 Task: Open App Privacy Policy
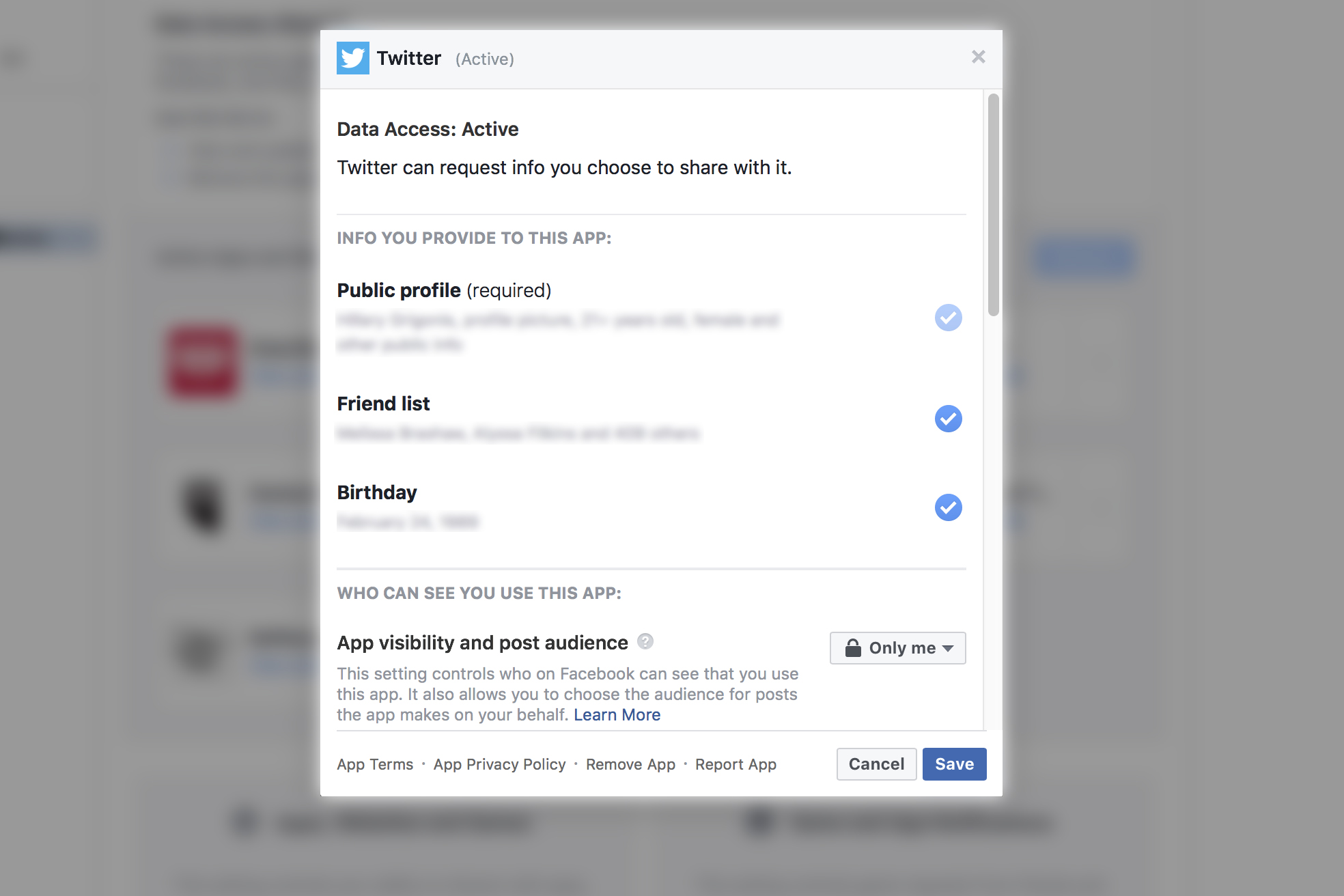tap(499, 764)
